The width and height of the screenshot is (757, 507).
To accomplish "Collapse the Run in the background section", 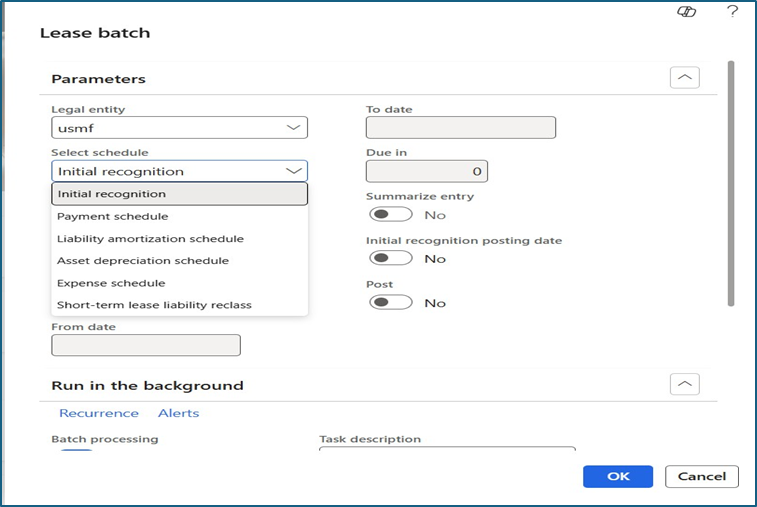I will 684,384.
